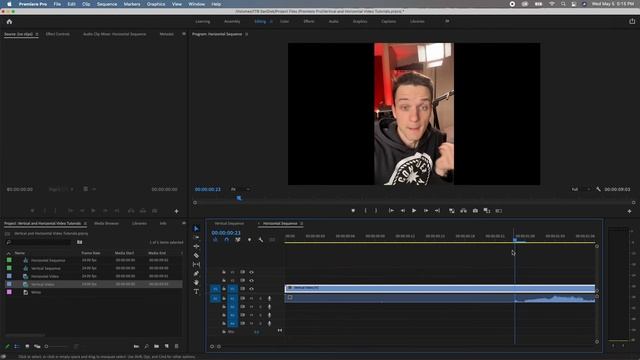Open Editing workspace options menu
The width and height of the screenshot is (640, 360).
[271, 21]
